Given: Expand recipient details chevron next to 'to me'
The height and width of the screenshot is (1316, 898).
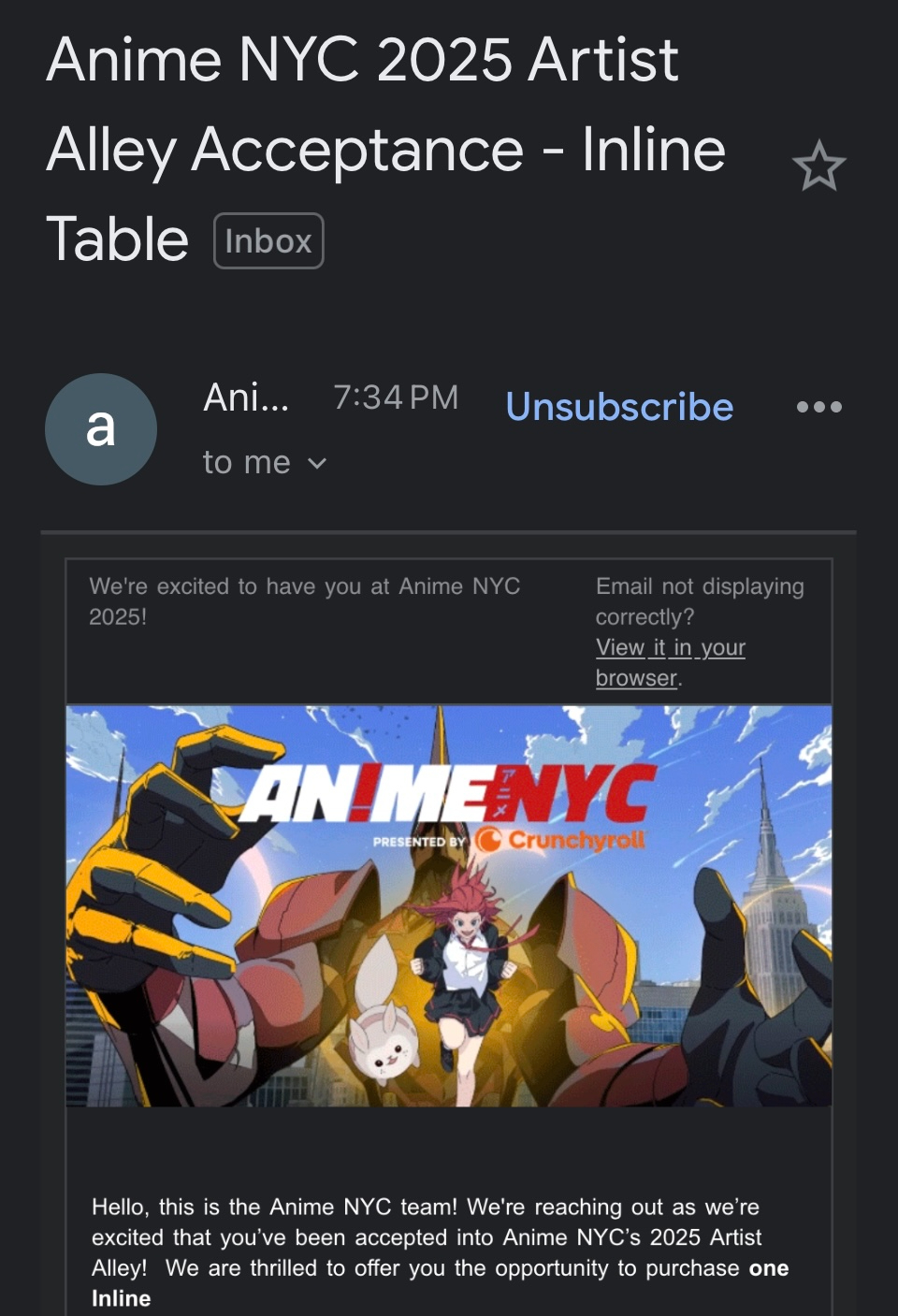Looking at the screenshot, I should click(x=317, y=463).
